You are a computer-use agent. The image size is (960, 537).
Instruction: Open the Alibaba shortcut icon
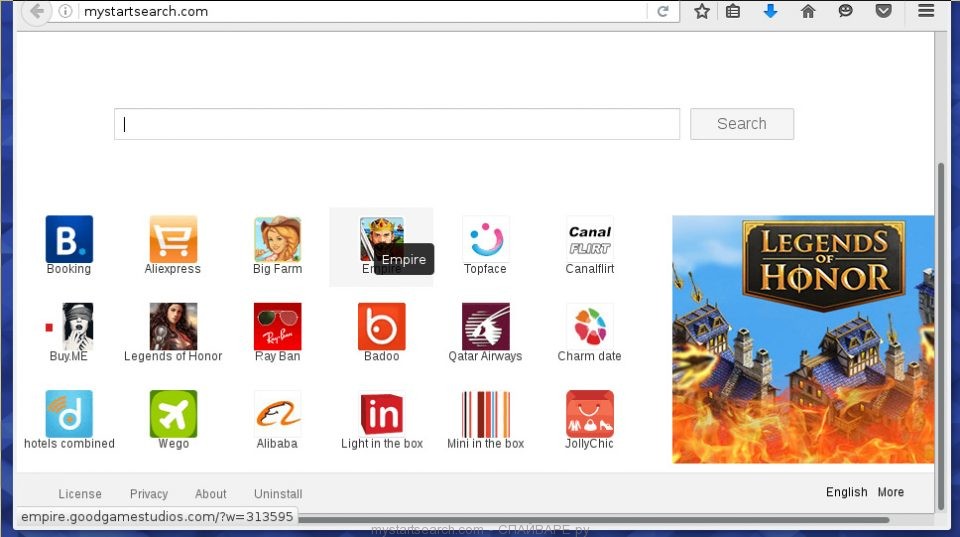pyautogui.click(x=277, y=413)
